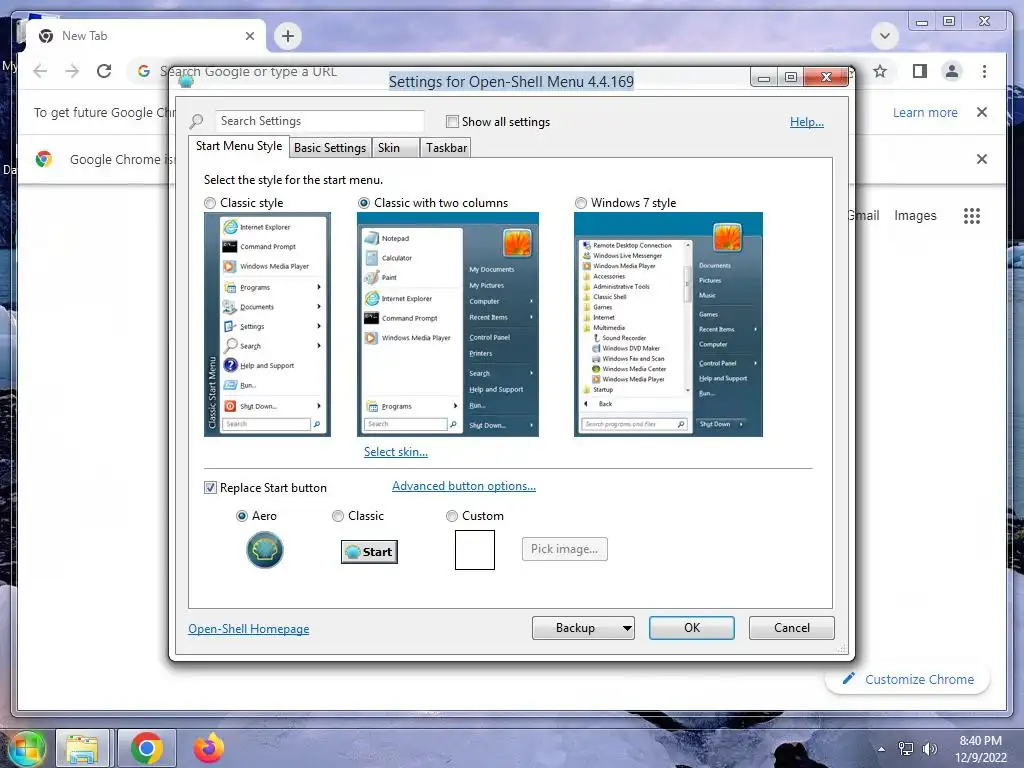Launch Firefox from the taskbar
The width and height of the screenshot is (1024, 768).
click(208, 748)
